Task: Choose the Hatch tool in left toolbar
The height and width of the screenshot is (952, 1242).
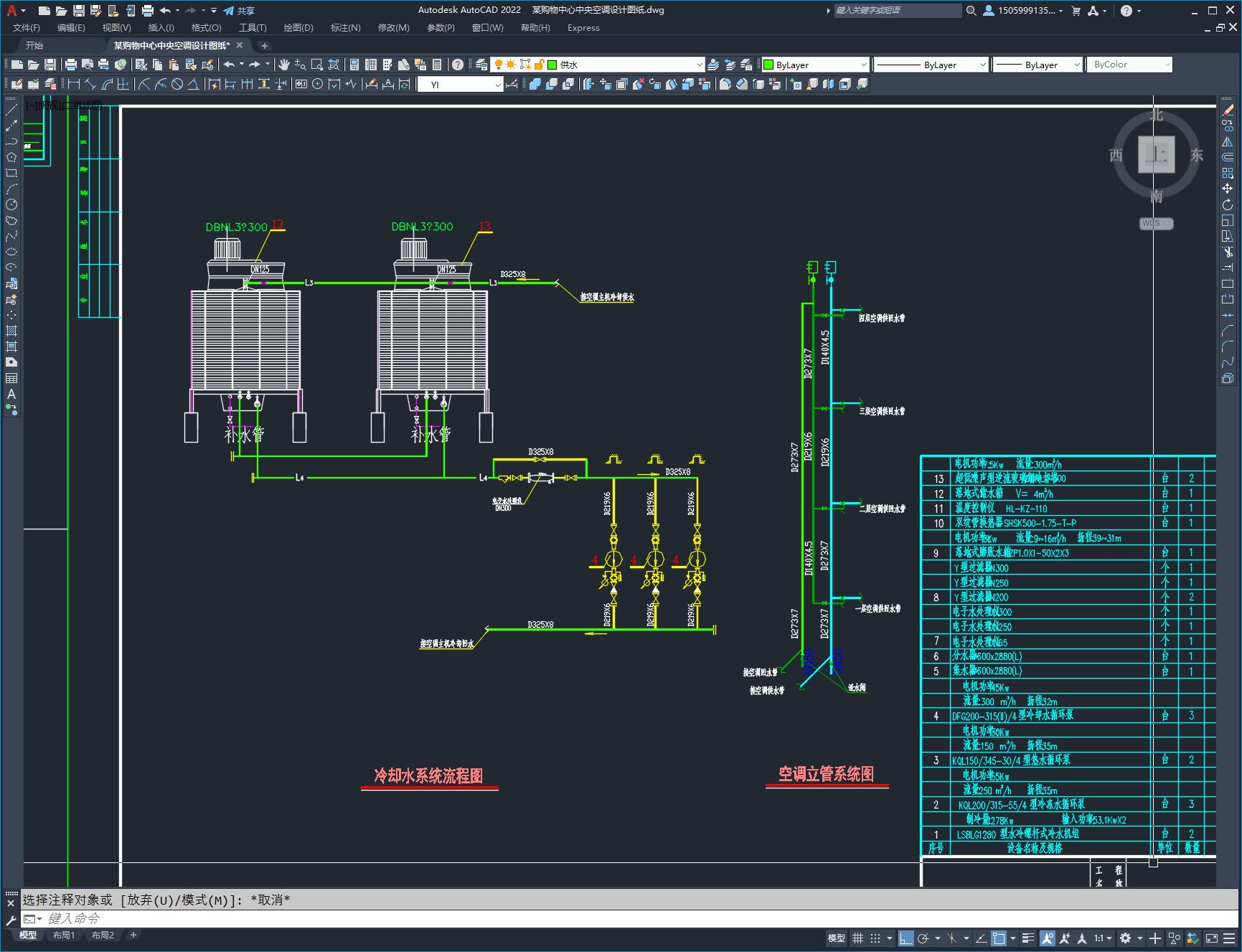Action: coord(11,331)
